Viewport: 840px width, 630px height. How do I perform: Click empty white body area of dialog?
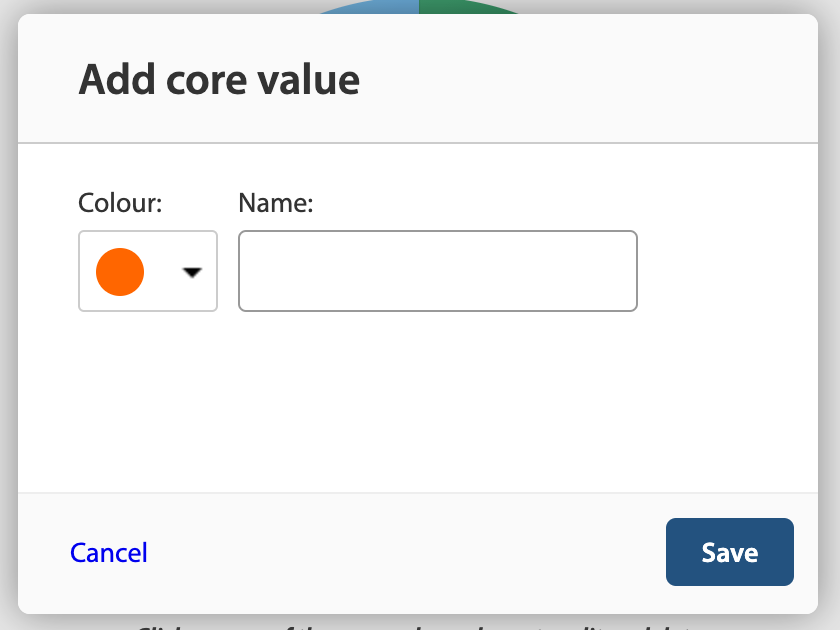pos(418,402)
